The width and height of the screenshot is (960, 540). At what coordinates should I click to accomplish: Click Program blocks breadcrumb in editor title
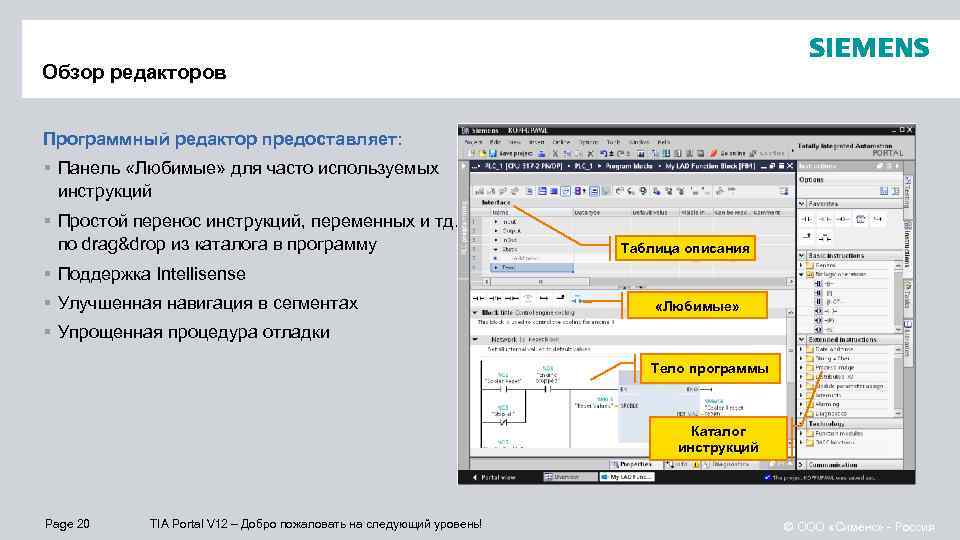tap(629, 167)
